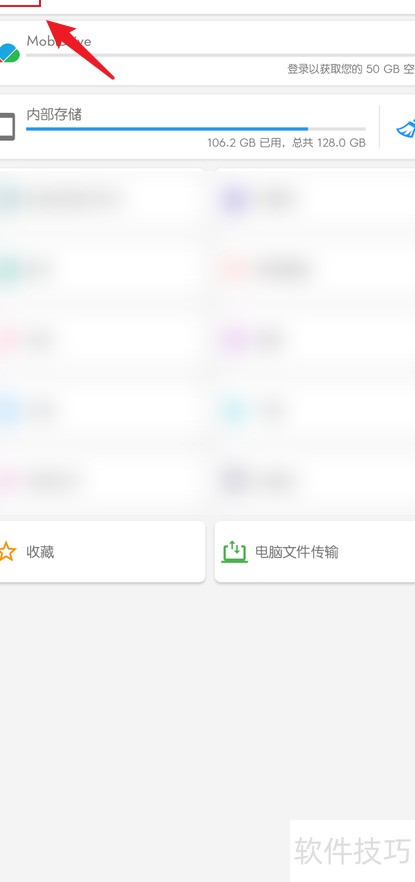
Task: Tap the orange star favorites icon
Action: [7, 552]
